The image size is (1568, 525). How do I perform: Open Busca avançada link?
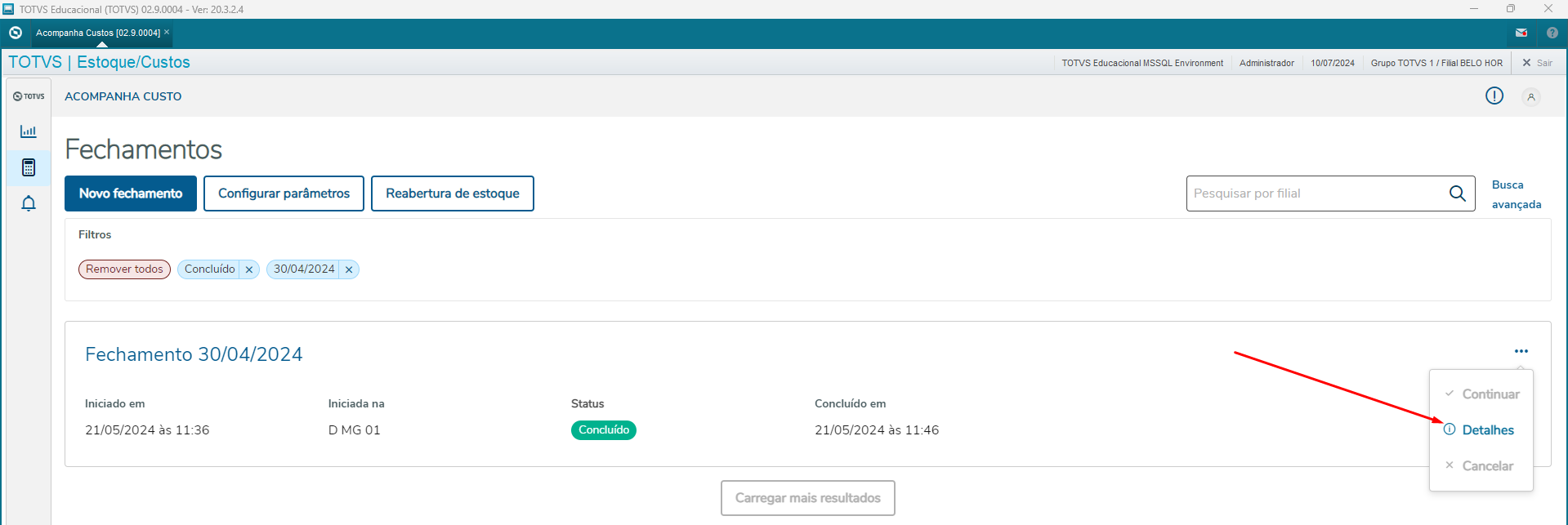point(1517,194)
